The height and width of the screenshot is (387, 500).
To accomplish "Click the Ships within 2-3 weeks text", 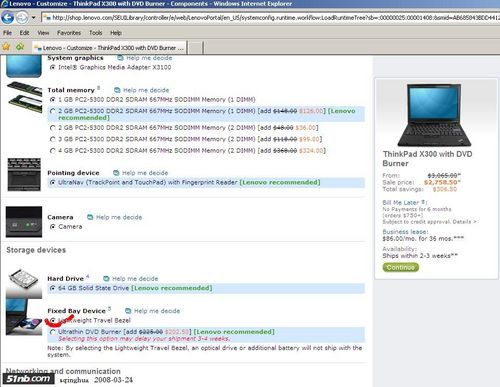I will 420,256.
